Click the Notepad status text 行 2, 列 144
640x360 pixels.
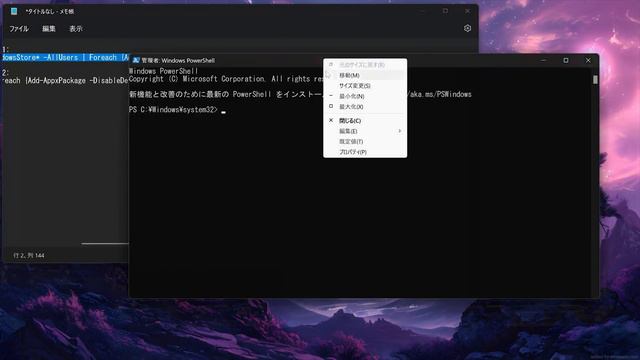[29, 256]
